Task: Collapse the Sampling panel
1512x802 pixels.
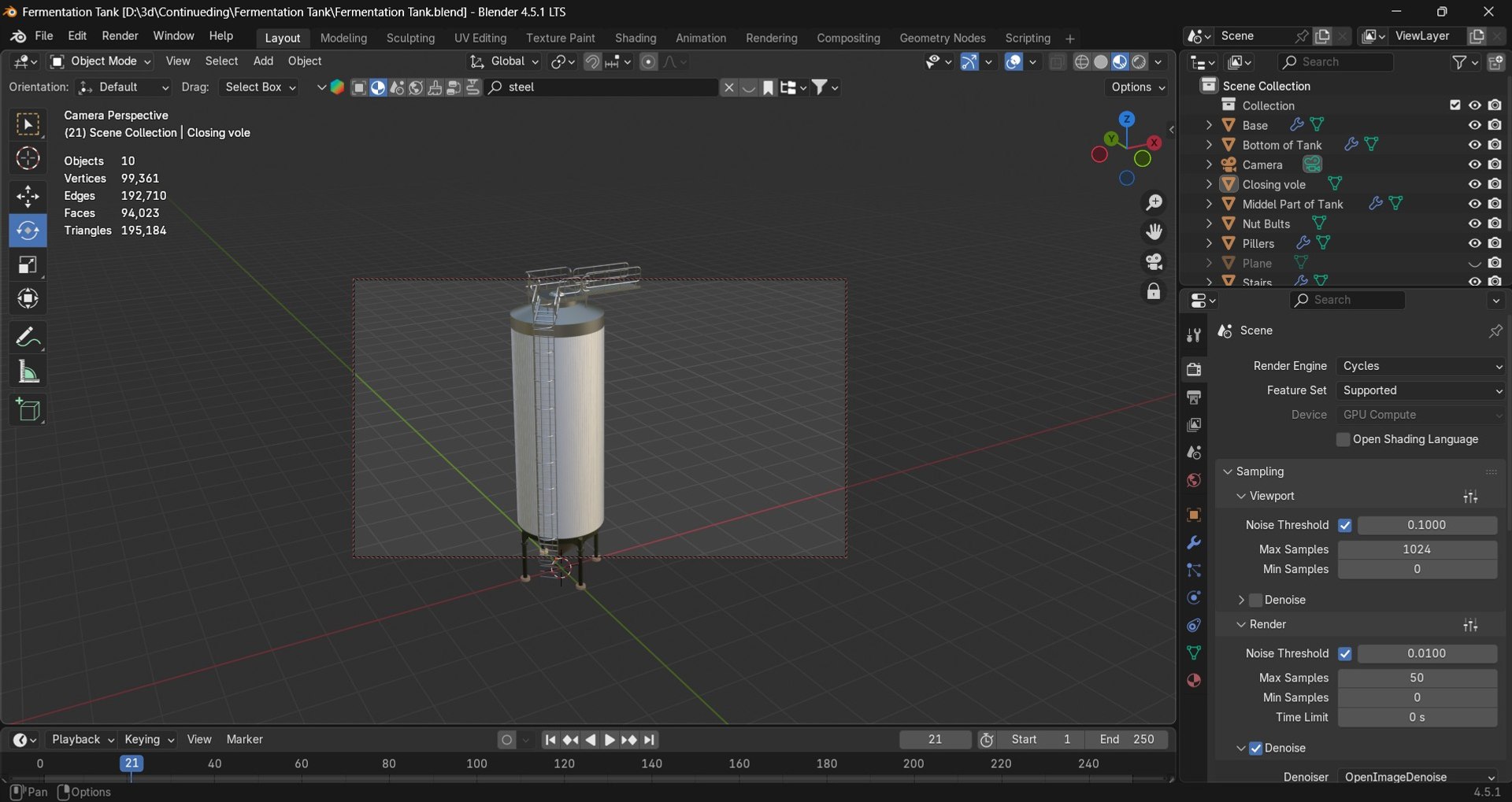Action: pos(1228,471)
